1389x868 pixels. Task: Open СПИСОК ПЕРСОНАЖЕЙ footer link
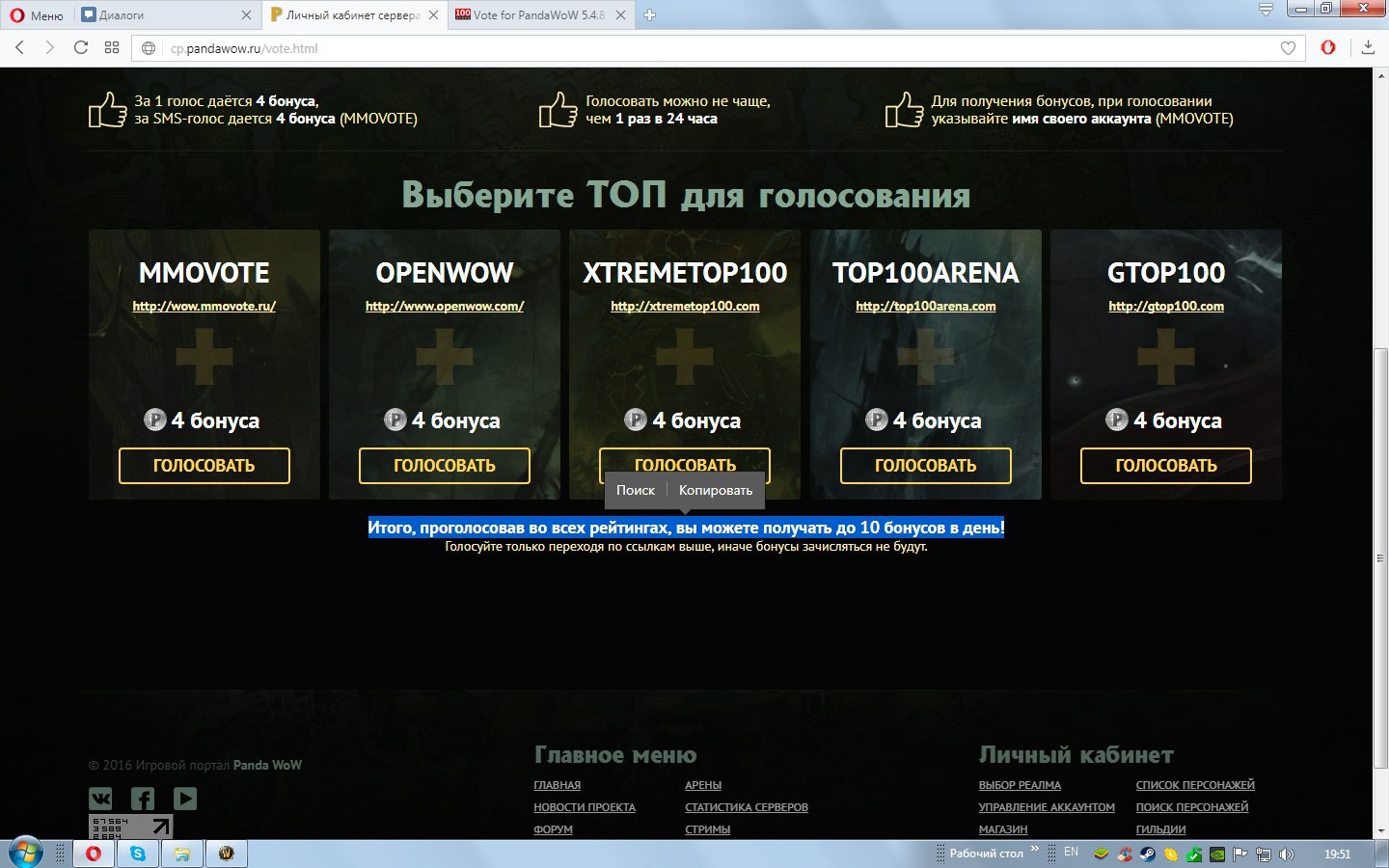click(1195, 785)
